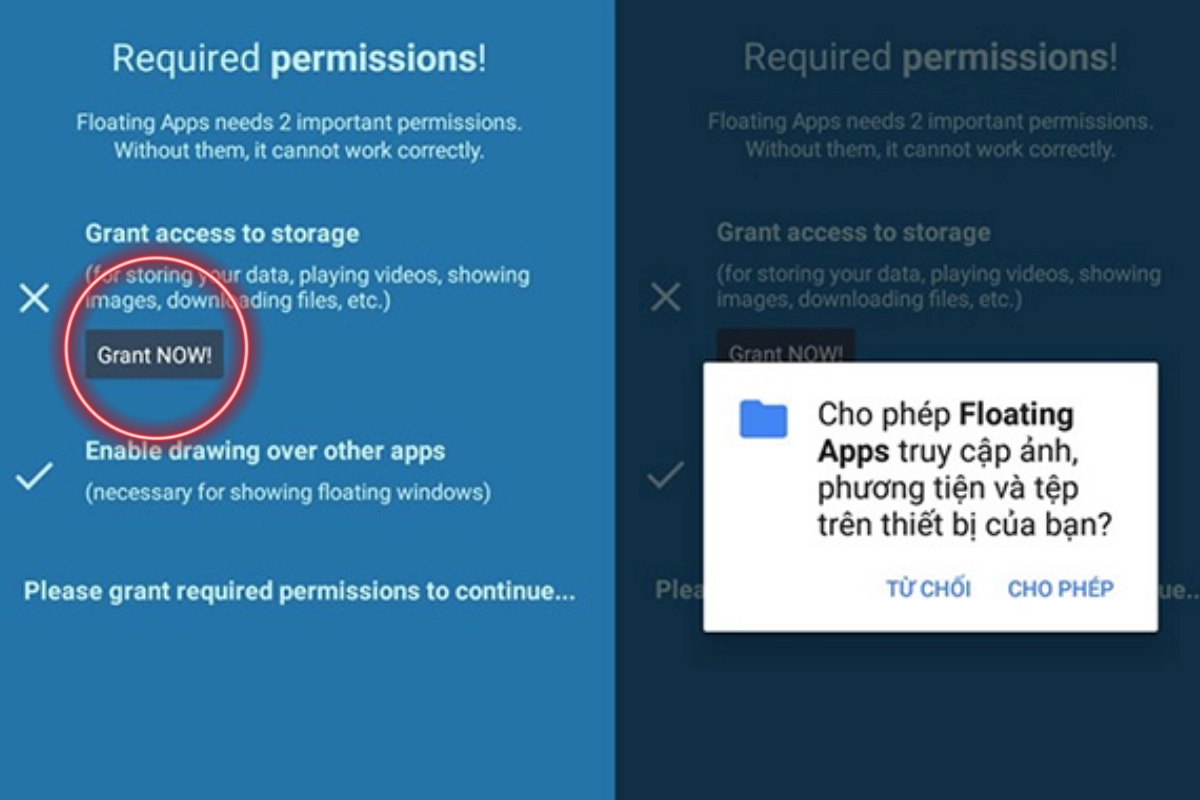Allow storage access with CHO PHÉP
1200x800 pixels.
[x=1060, y=589]
